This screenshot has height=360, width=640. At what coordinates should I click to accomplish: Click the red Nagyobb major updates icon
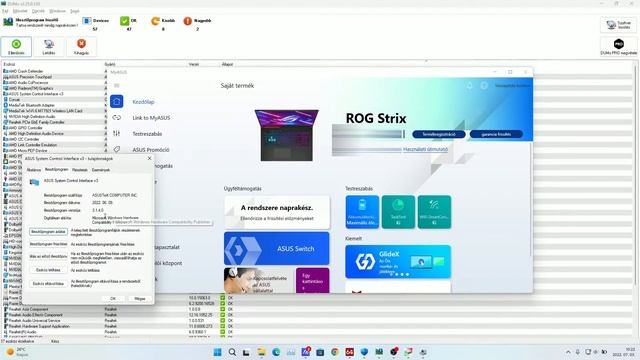(187, 21)
